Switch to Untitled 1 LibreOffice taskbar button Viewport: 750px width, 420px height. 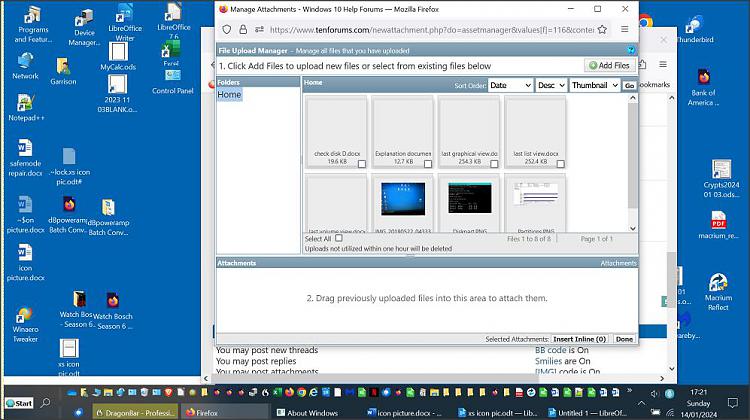(x=587, y=412)
